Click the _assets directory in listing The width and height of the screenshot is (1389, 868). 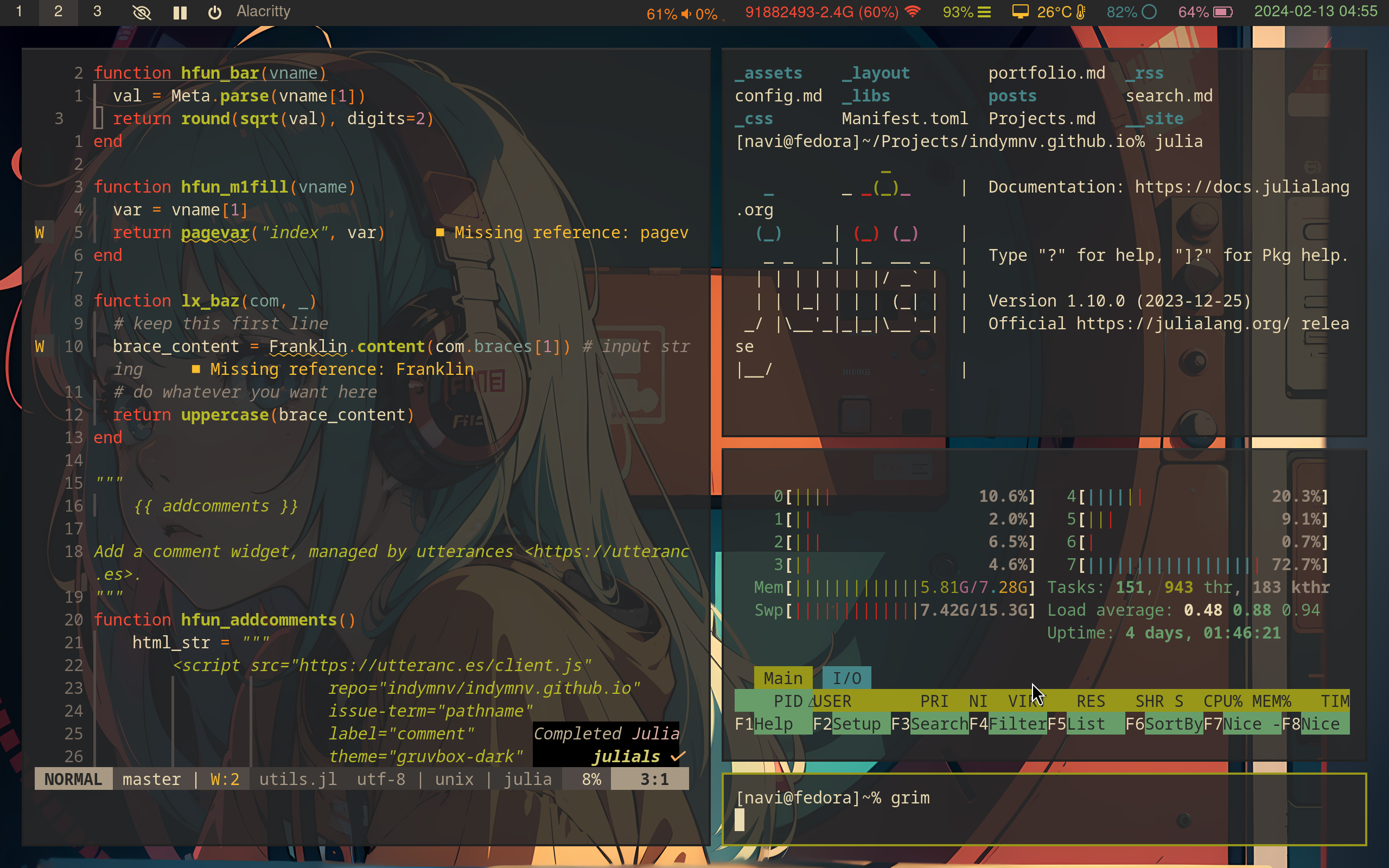tap(768, 73)
